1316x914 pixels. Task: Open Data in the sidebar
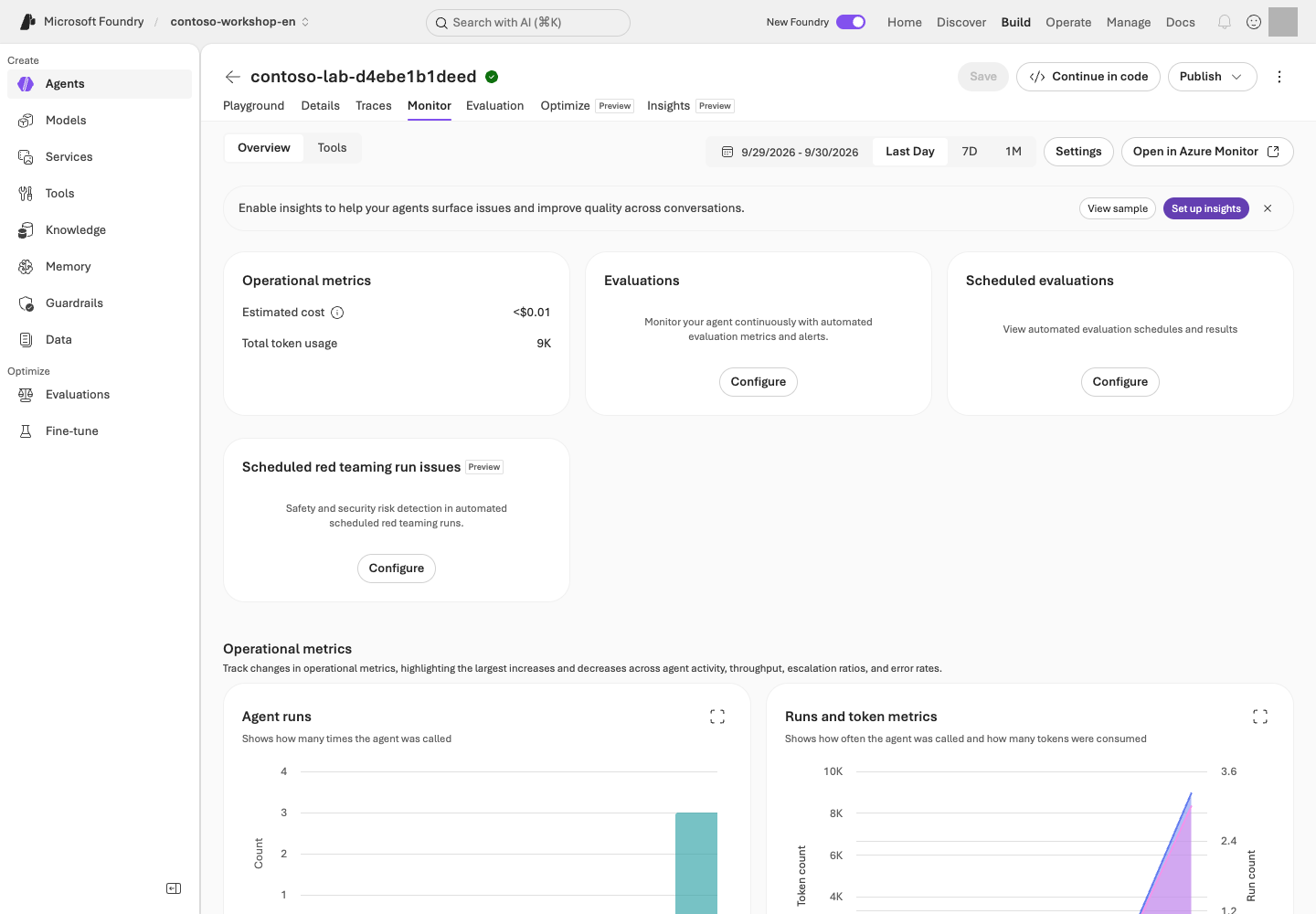pos(100,340)
